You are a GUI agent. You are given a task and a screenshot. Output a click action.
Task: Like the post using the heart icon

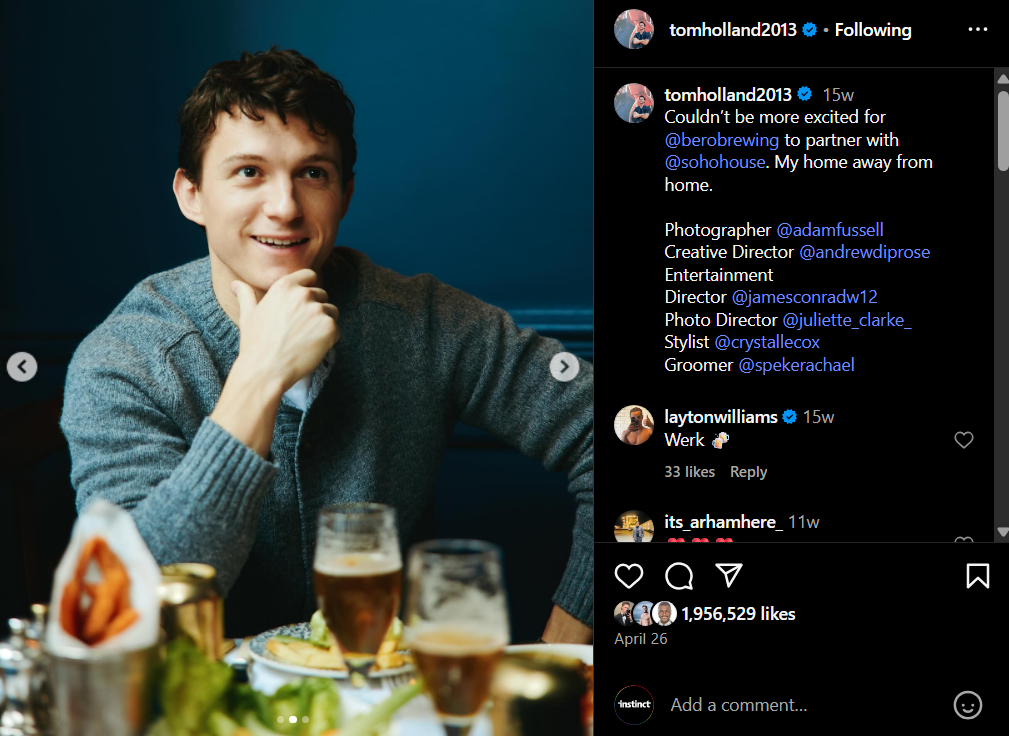coord(629,576)
